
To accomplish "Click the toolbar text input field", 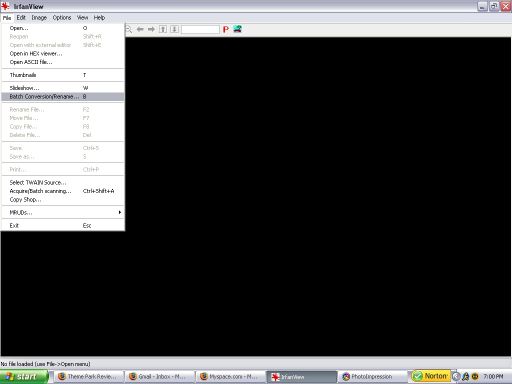I will (x=200, y=29).
